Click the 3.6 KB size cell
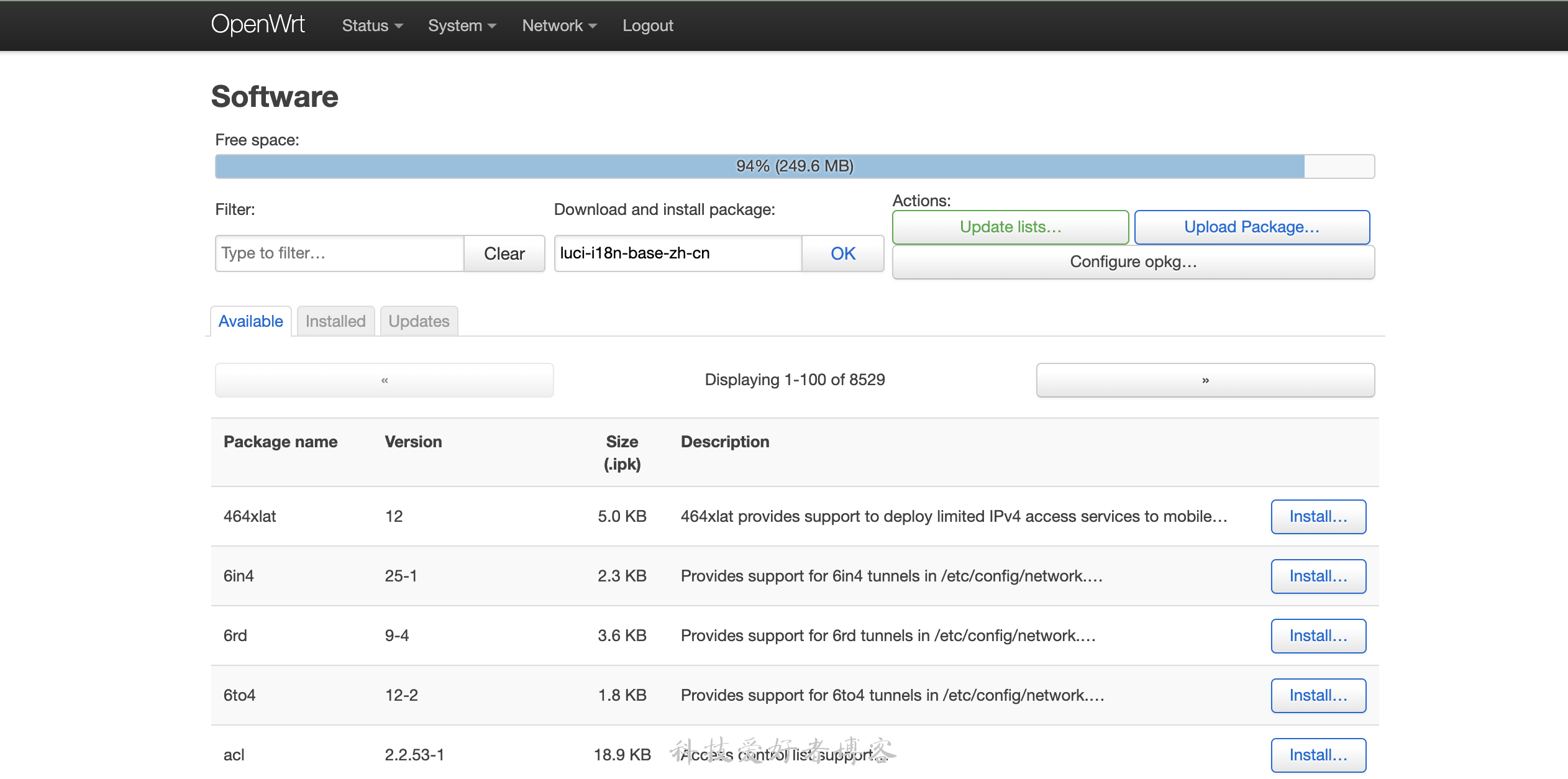Viewport: 1568px width, 779px height. (622, 635)
